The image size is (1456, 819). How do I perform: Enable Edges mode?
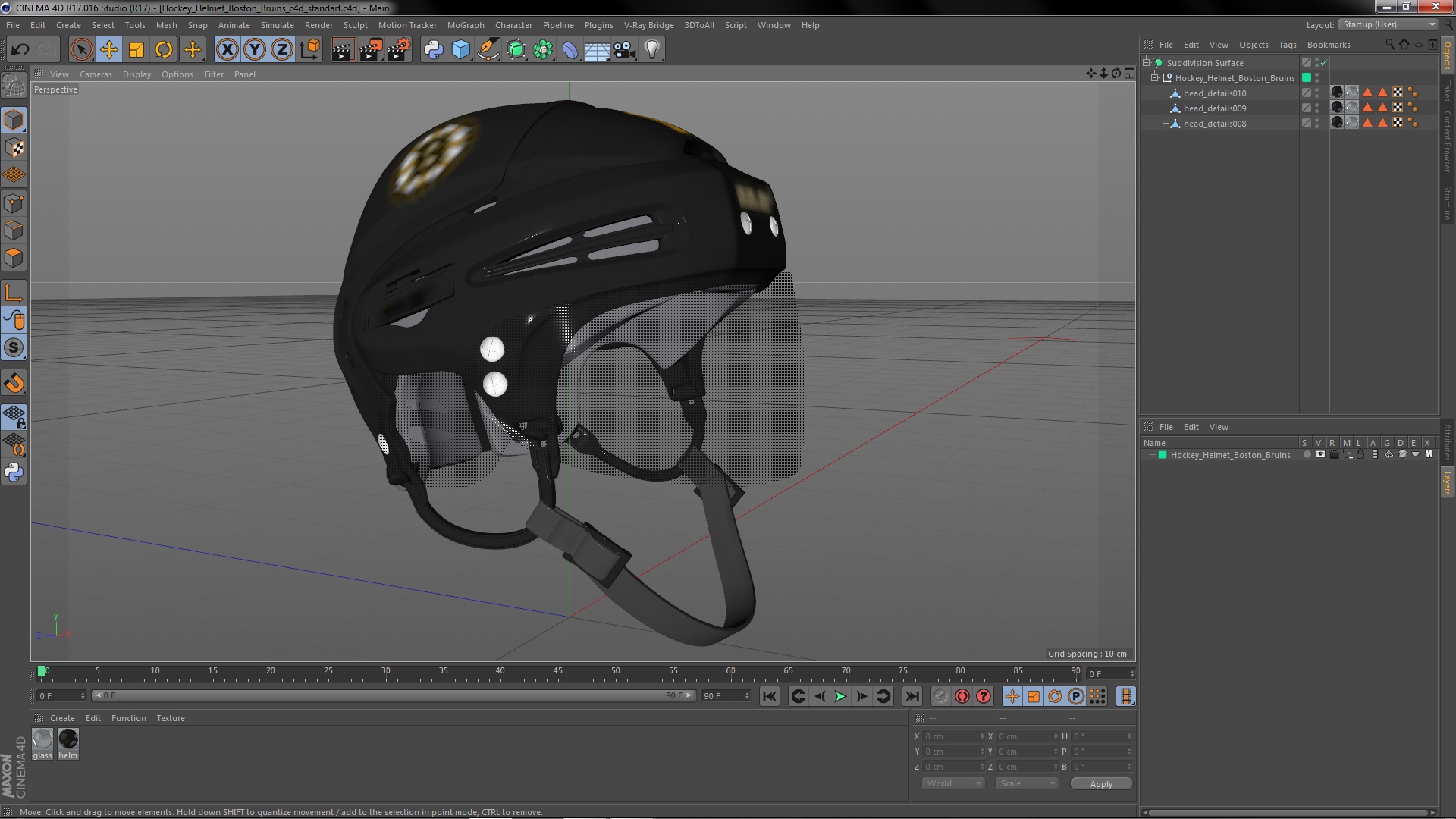click(x=14, y=231)
